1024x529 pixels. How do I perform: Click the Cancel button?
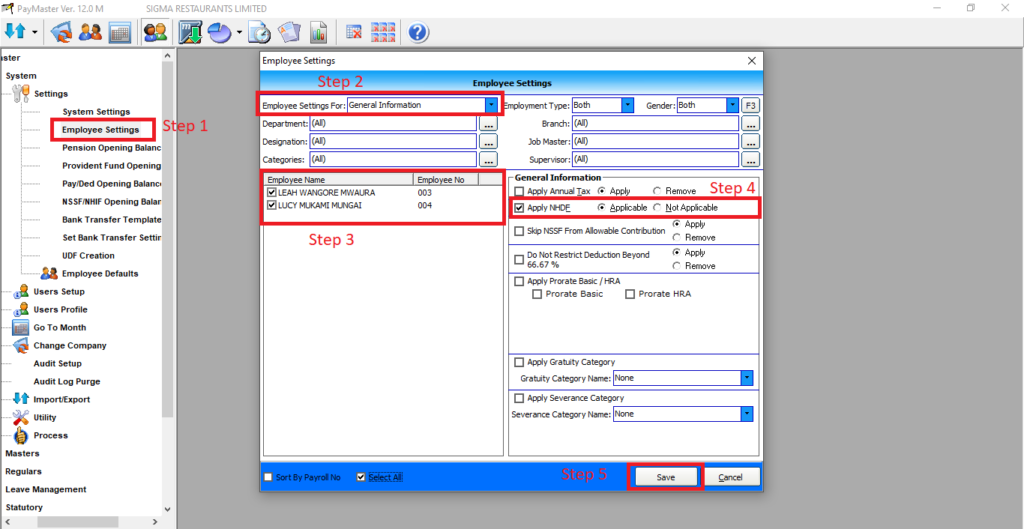[x=730, y=477]
